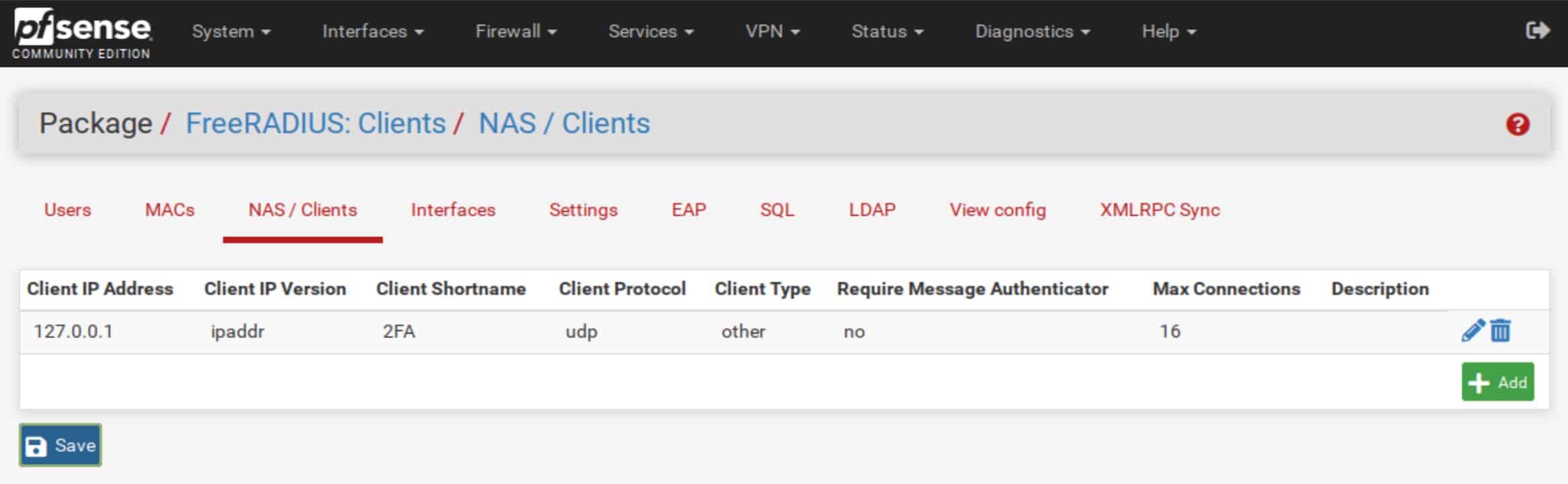The width and height of the screenshot is (1568, 484).
Task: Delete the 127.0.0.1 client with trash icon
Action: point(1500,331)
